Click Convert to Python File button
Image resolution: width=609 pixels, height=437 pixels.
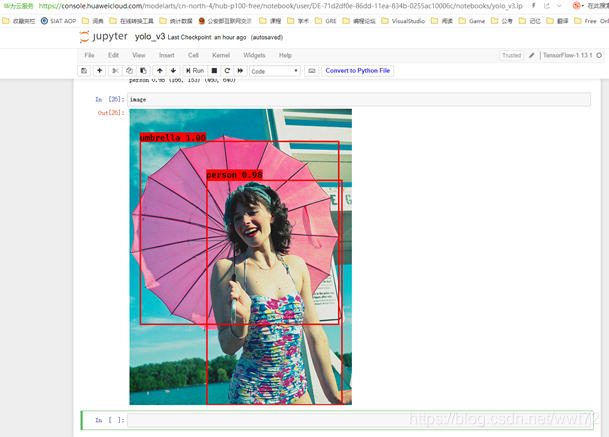coord(357,71)
